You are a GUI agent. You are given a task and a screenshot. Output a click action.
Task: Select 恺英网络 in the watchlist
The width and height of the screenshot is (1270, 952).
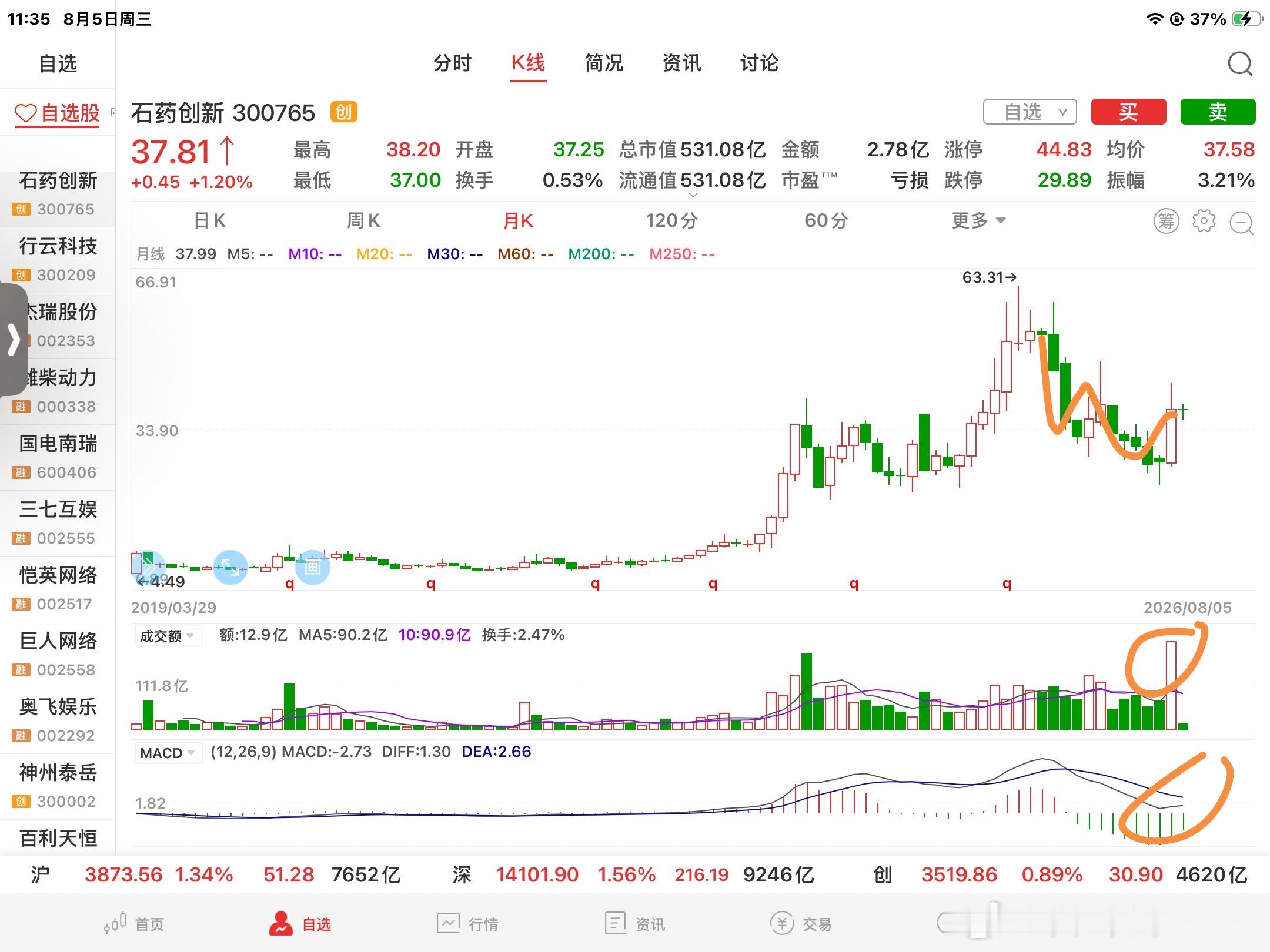58,589
